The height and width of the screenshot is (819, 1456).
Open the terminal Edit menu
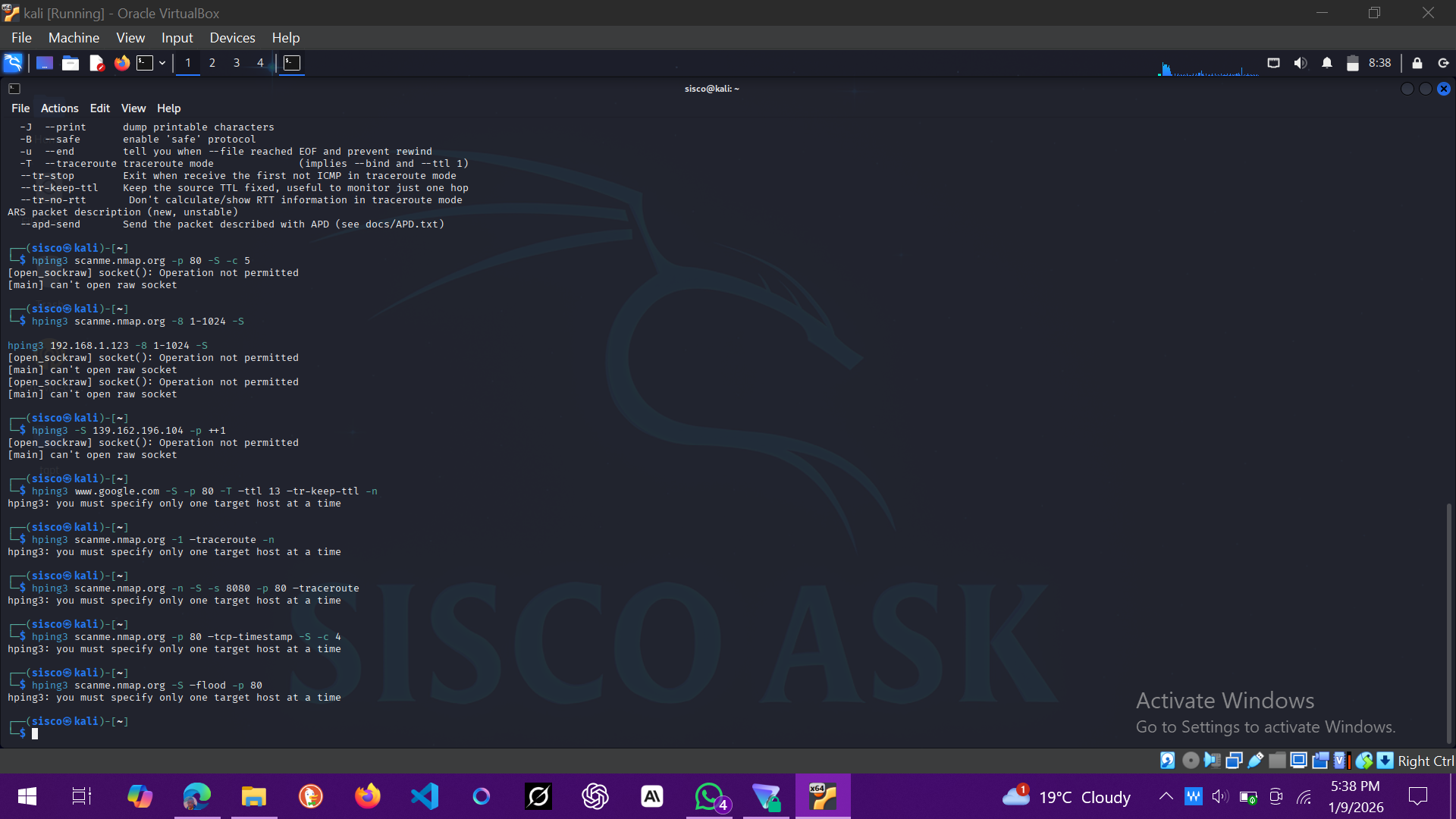coord(99,108)
